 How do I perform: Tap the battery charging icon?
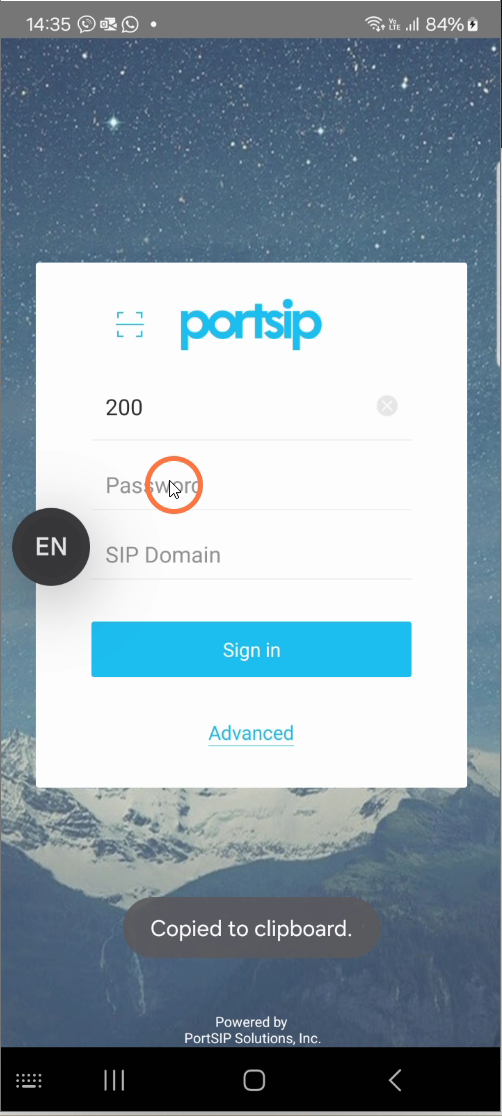473,24
